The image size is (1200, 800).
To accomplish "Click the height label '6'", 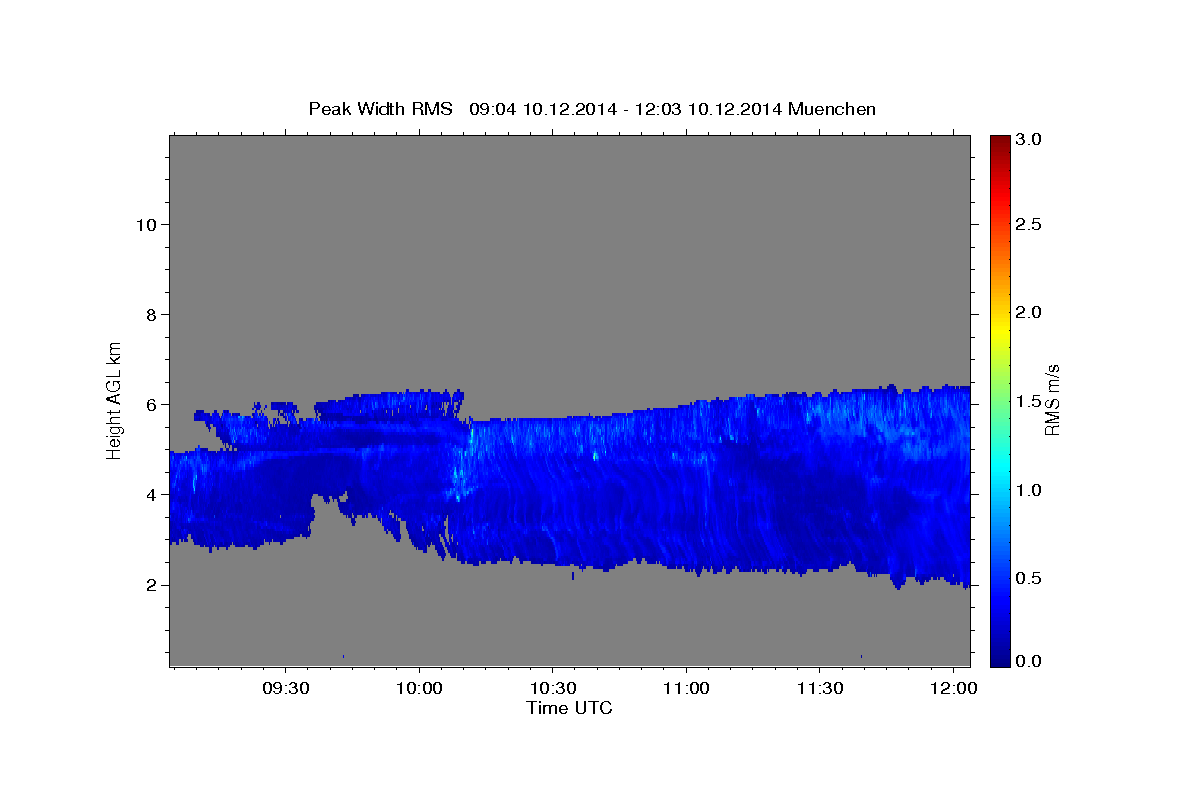I will 150,405.
